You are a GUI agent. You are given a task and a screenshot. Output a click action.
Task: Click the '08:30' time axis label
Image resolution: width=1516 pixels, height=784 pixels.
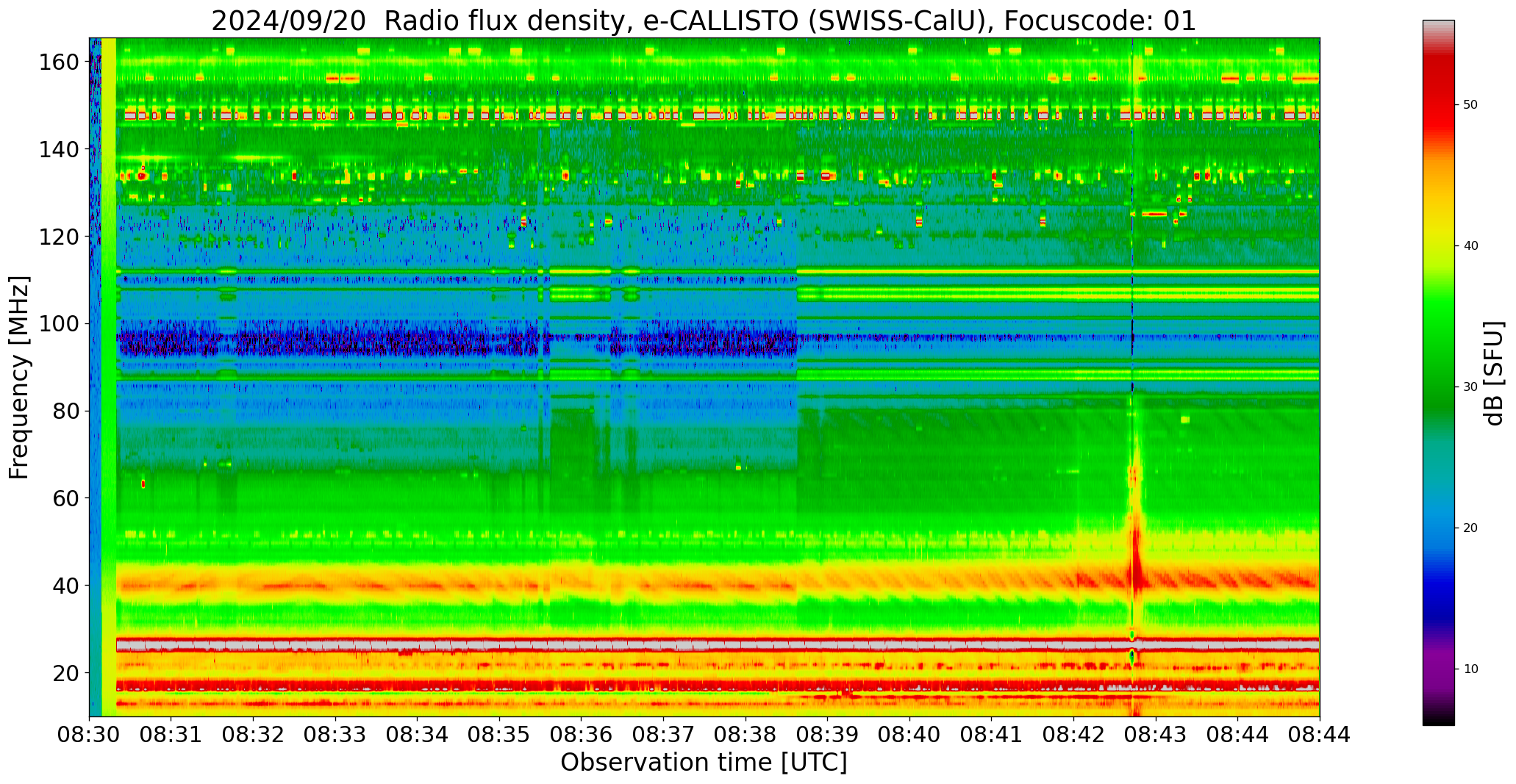pyautogui.click(x=90, y=735)
